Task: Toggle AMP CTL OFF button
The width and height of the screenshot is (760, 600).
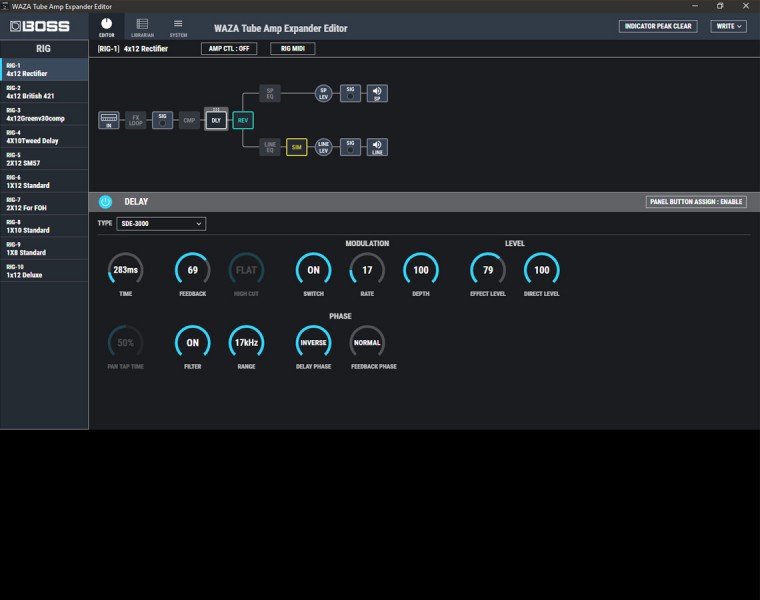Action: [229, 48]
